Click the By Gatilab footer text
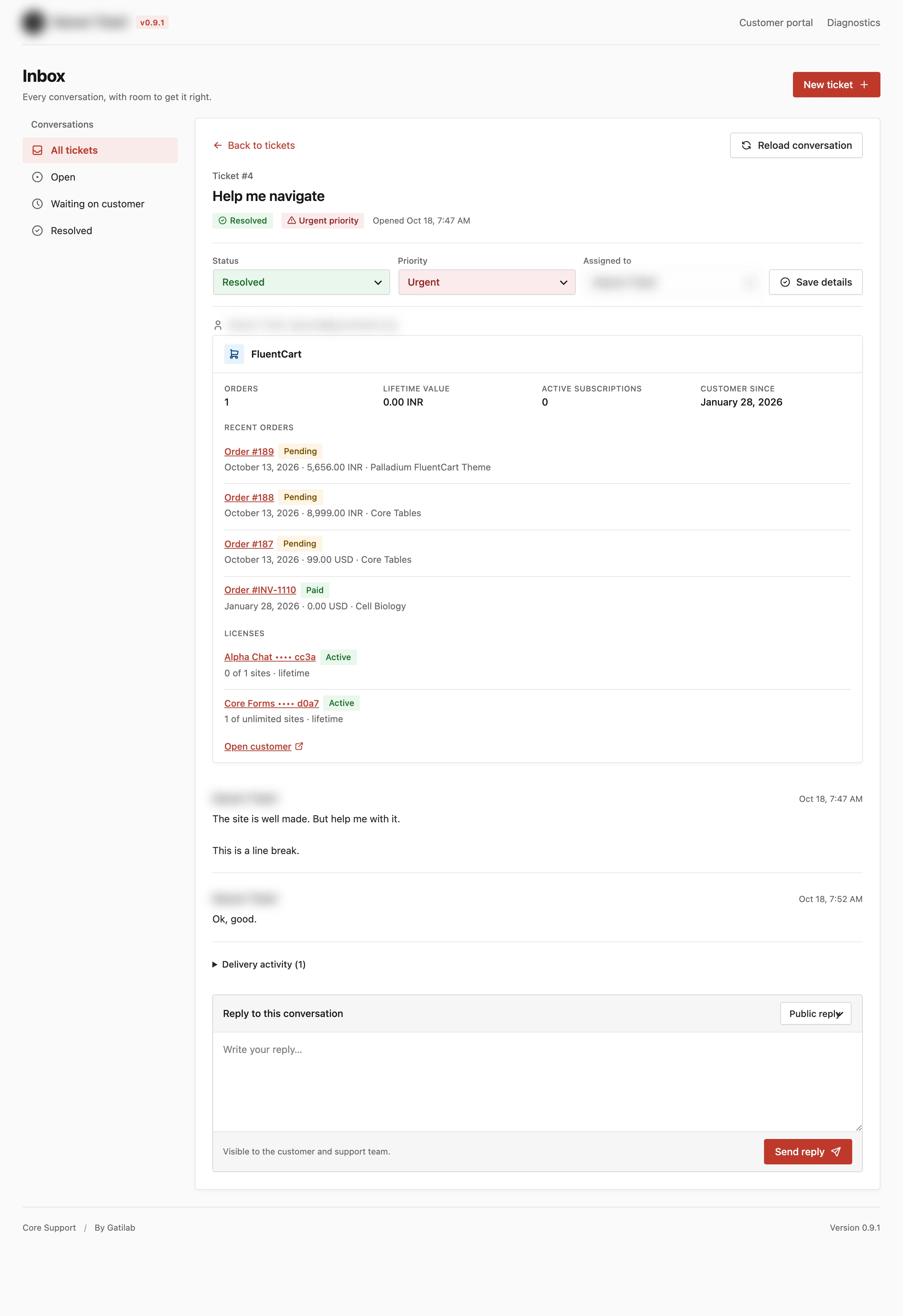This screenshot has height=1316, width=903. (114, 1227)
